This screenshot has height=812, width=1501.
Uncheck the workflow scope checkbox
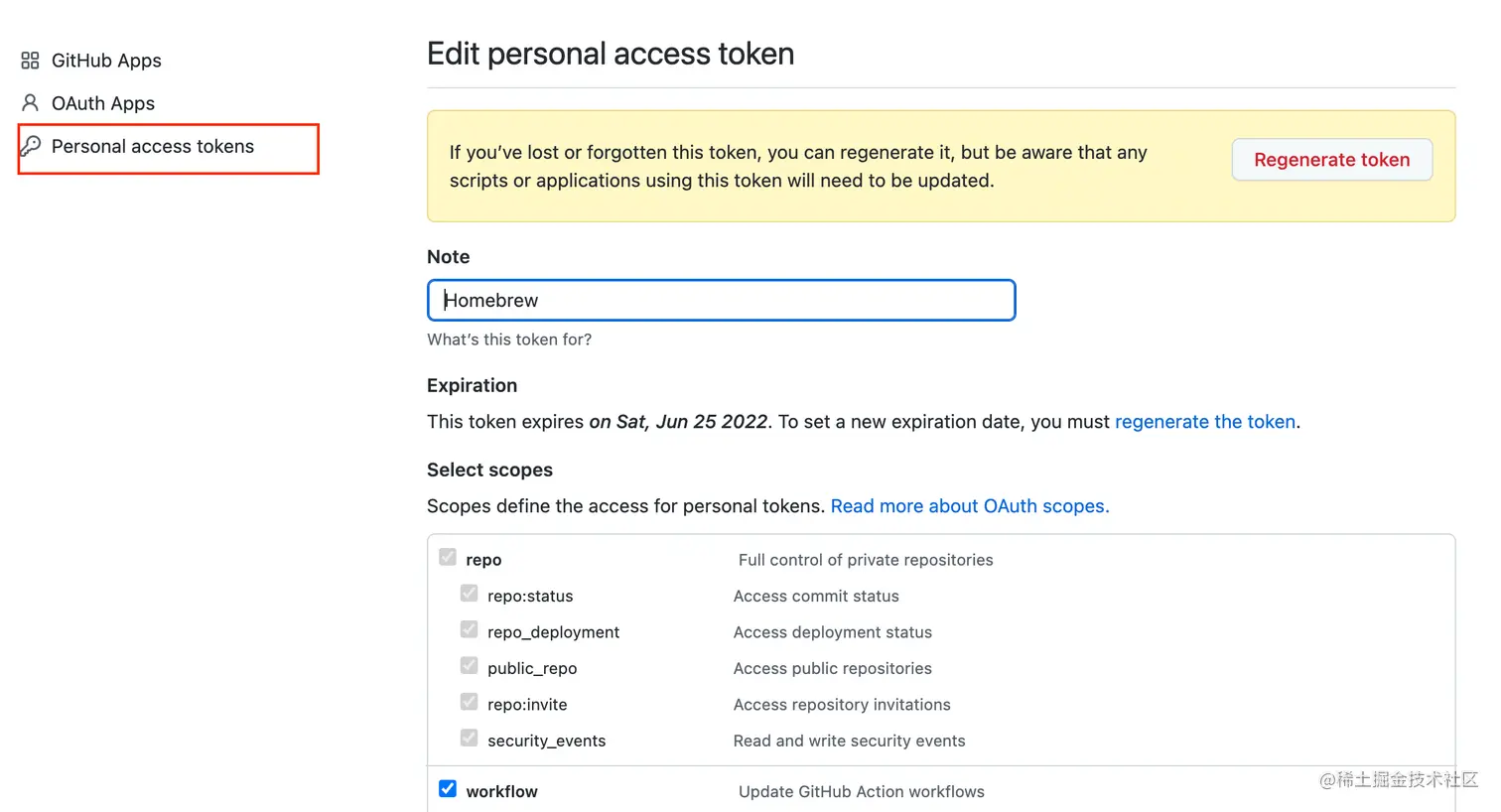click(x=448, y=789)
